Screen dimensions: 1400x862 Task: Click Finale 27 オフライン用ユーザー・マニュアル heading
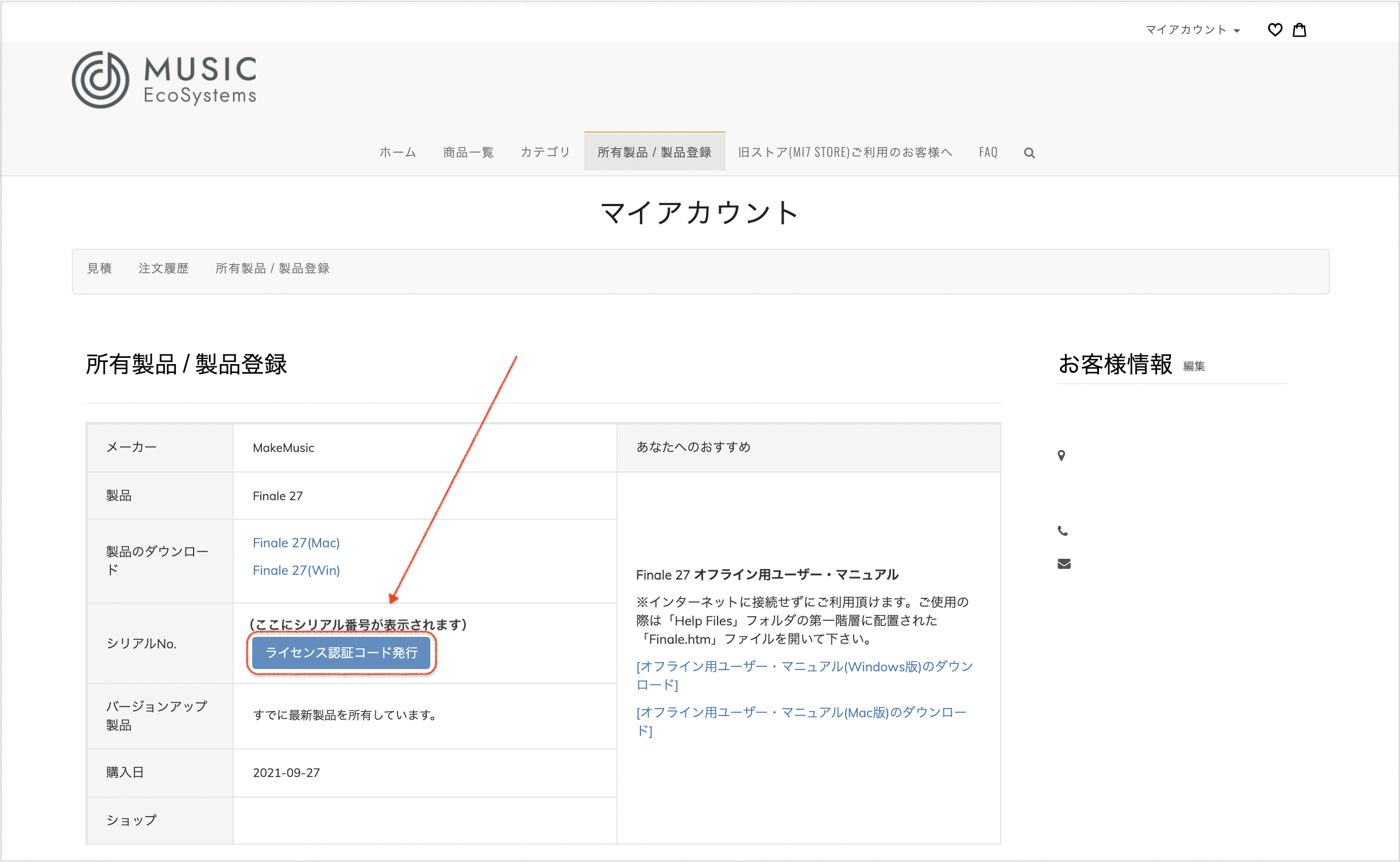point(767,574)
